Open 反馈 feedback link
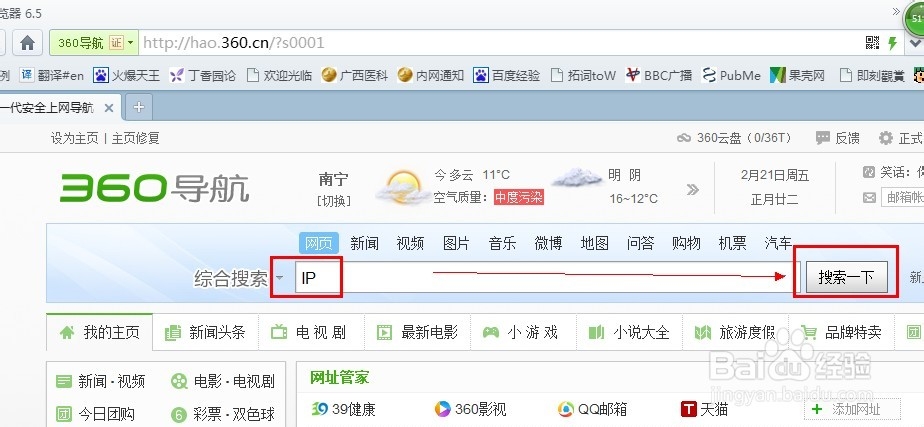 837,138
